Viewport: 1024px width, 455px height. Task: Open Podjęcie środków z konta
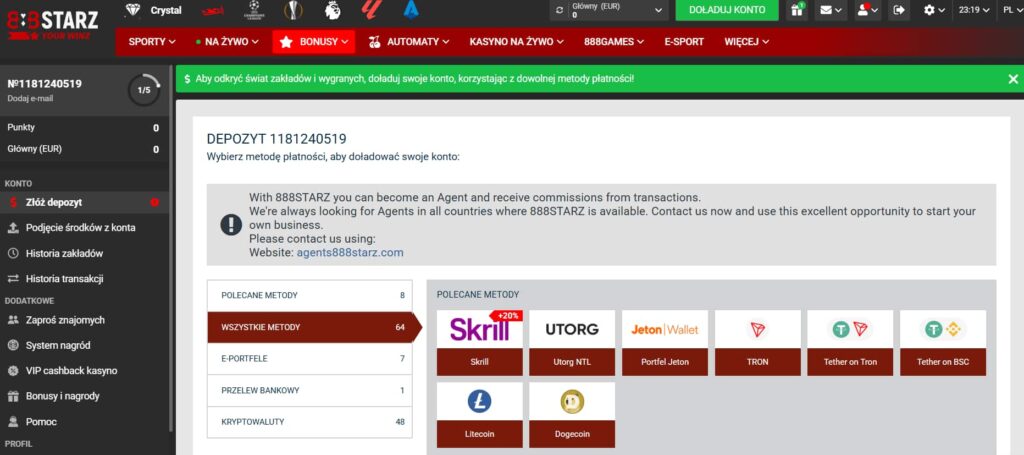point(84,228)
